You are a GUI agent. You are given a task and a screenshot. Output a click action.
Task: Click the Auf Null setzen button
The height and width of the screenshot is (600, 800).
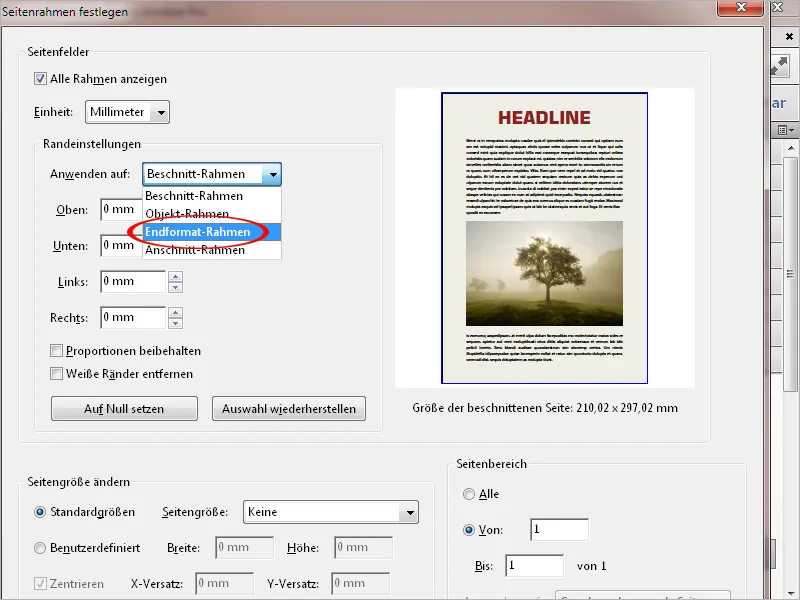point(124,409)
